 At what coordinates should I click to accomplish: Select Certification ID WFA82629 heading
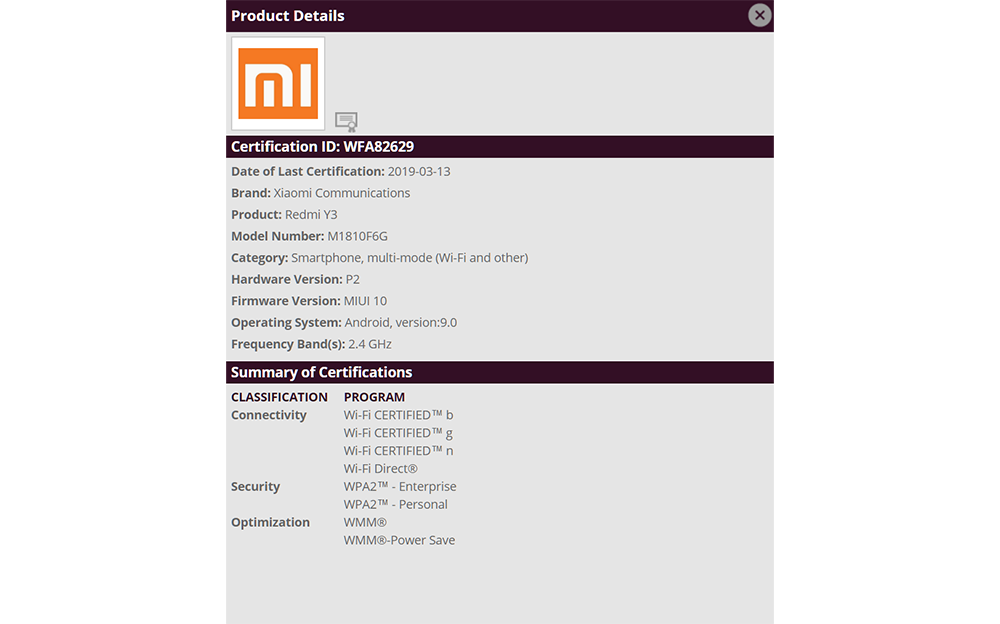(322, 147)
